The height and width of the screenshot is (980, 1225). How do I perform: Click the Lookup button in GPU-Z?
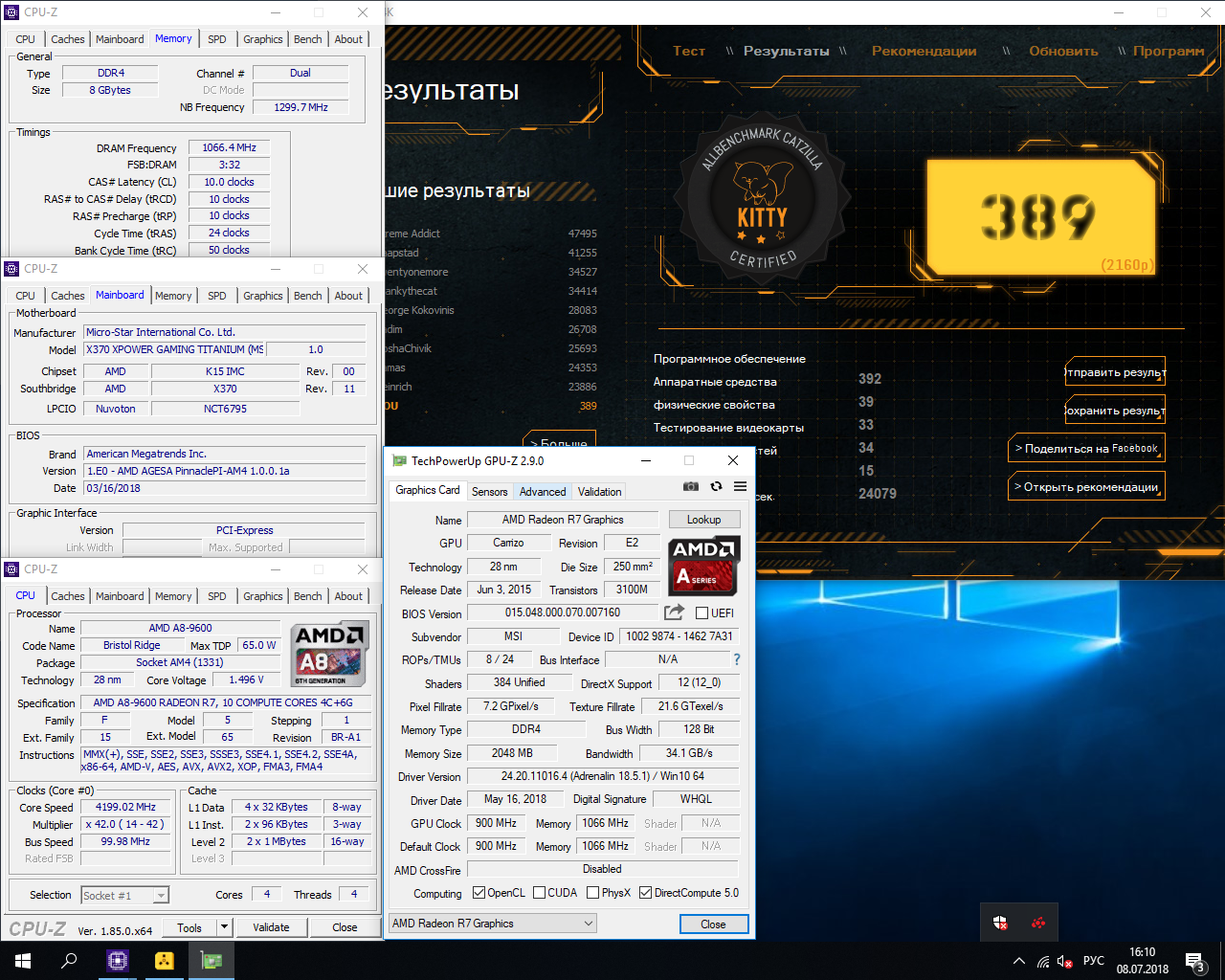pos(703,520)
